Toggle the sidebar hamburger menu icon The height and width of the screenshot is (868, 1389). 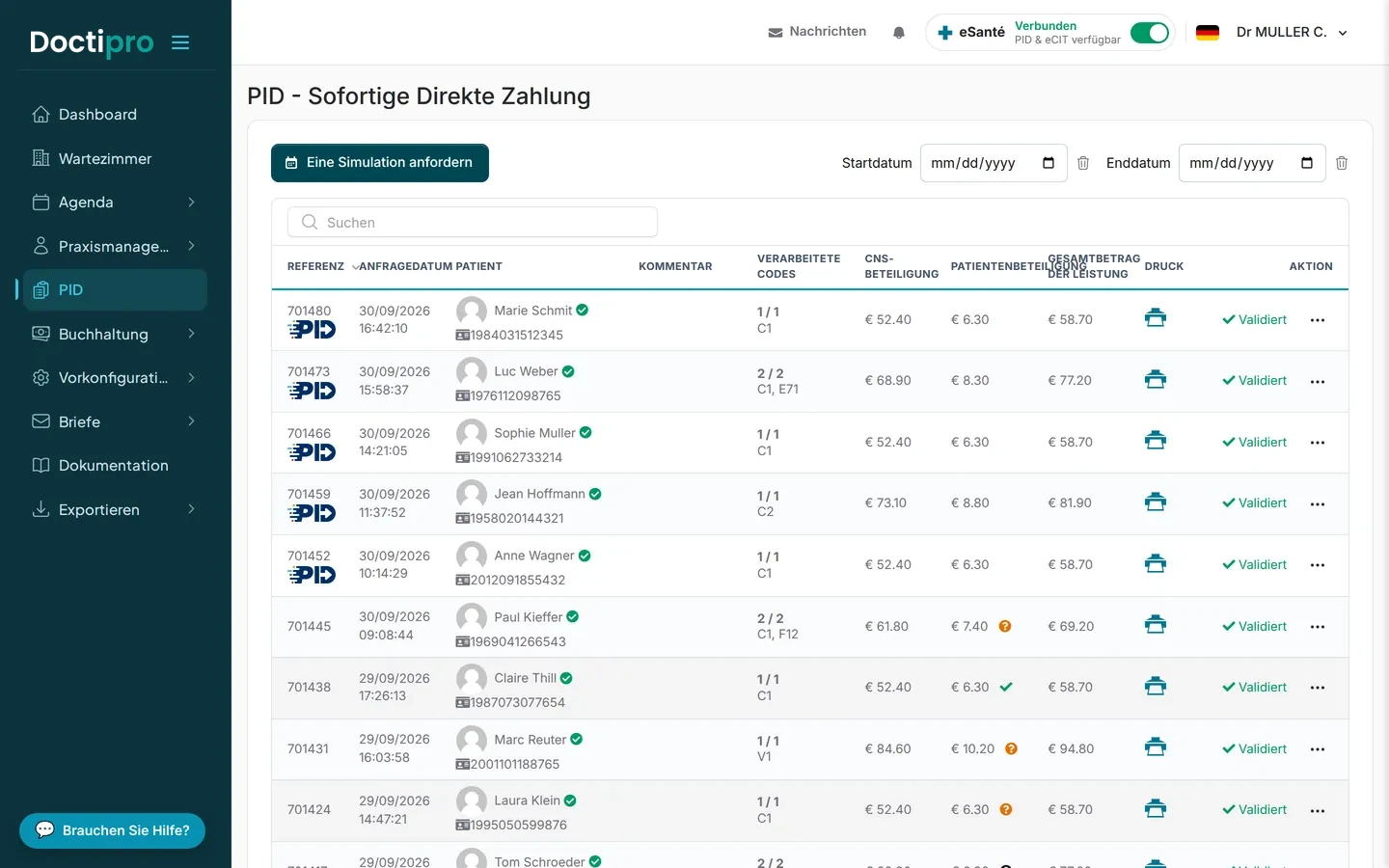180,42
